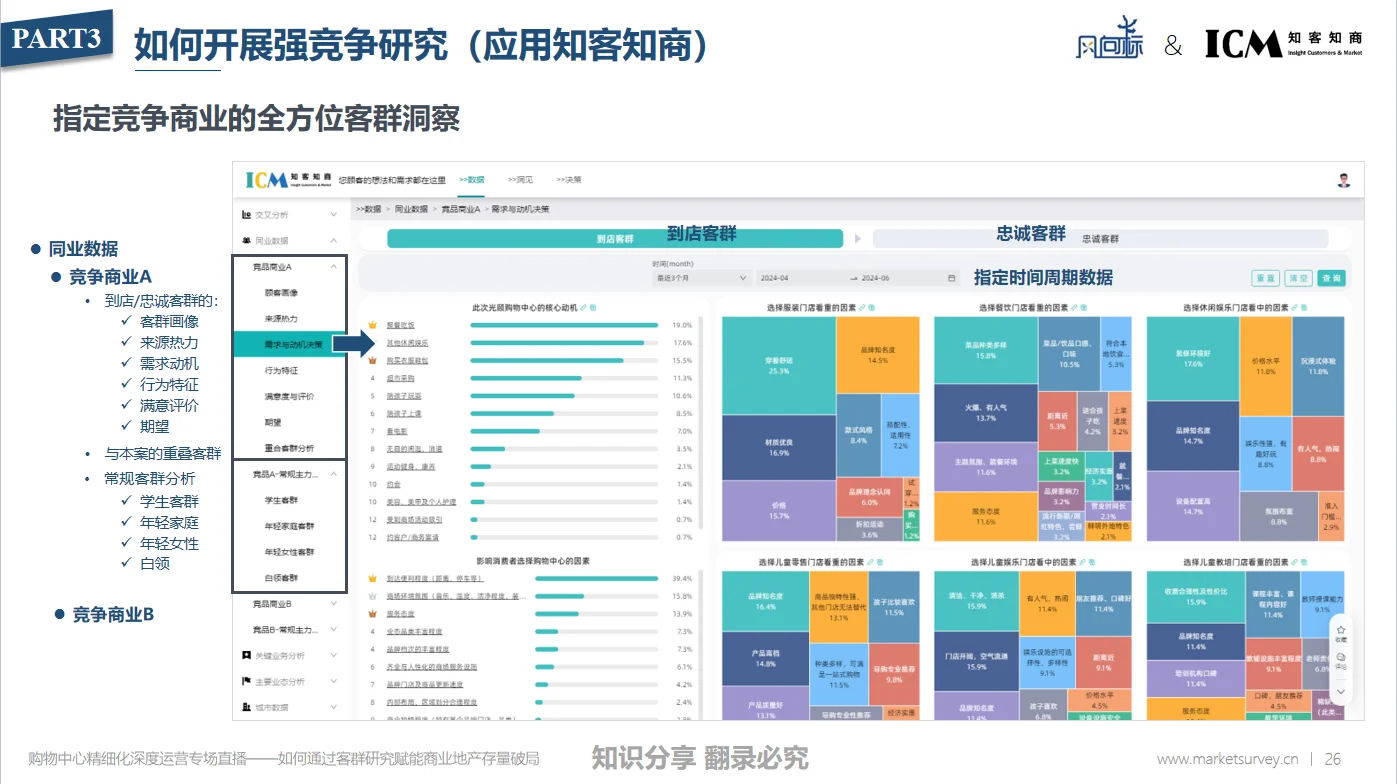Click copy icon beside 选择服装门店看重的因素
The image size is (1397, 784).
[872, 308]
